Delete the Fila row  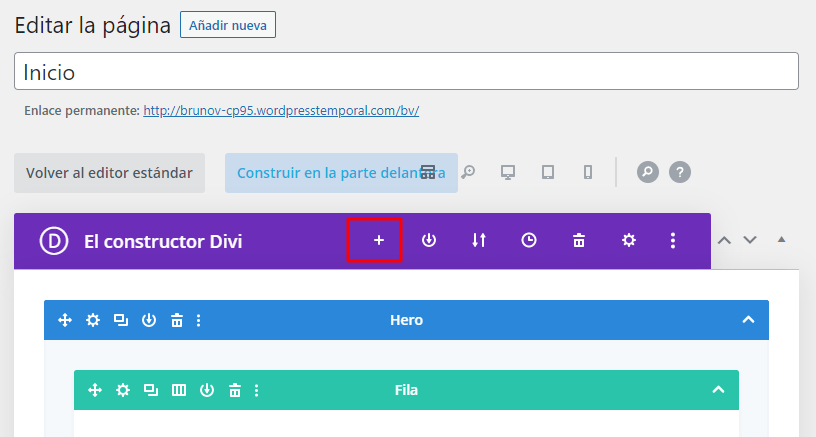click(235, 390)
